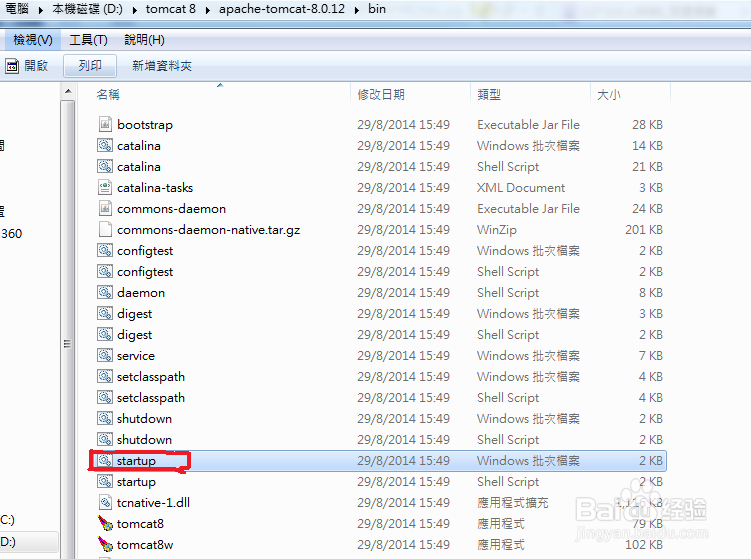Select the configtest Shell Script icon
The image size is (751, 559).
[x=105, y=272]
